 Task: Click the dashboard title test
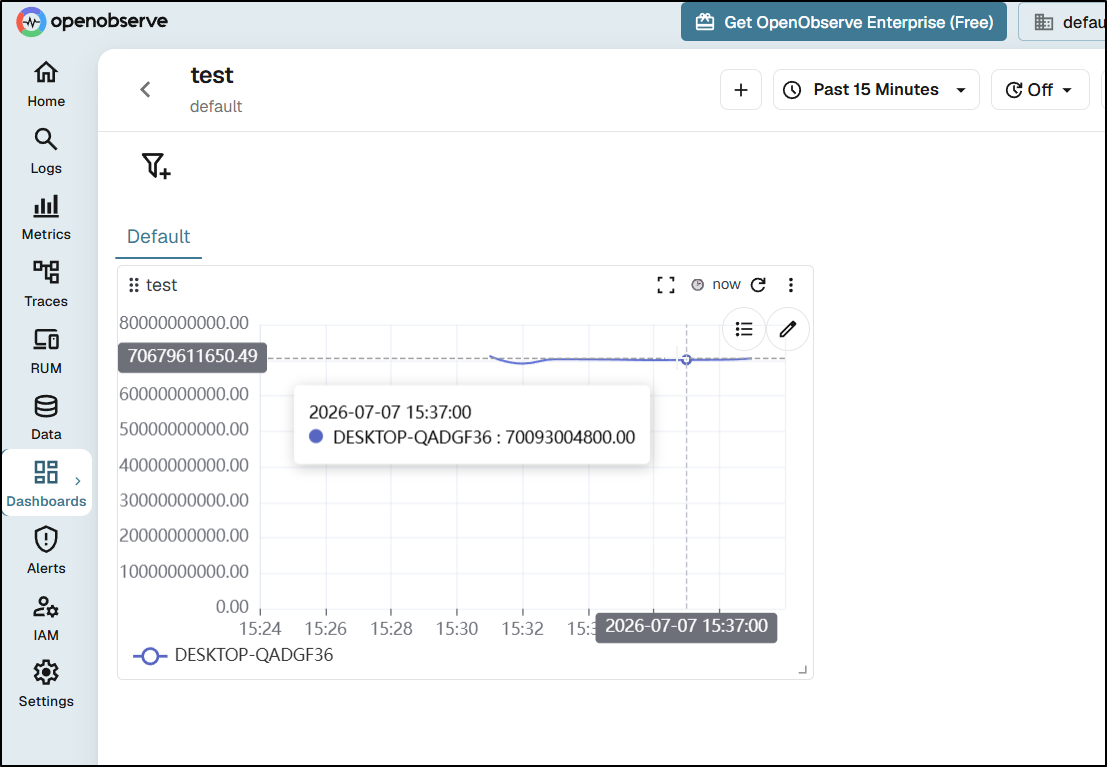coord(212,76)
